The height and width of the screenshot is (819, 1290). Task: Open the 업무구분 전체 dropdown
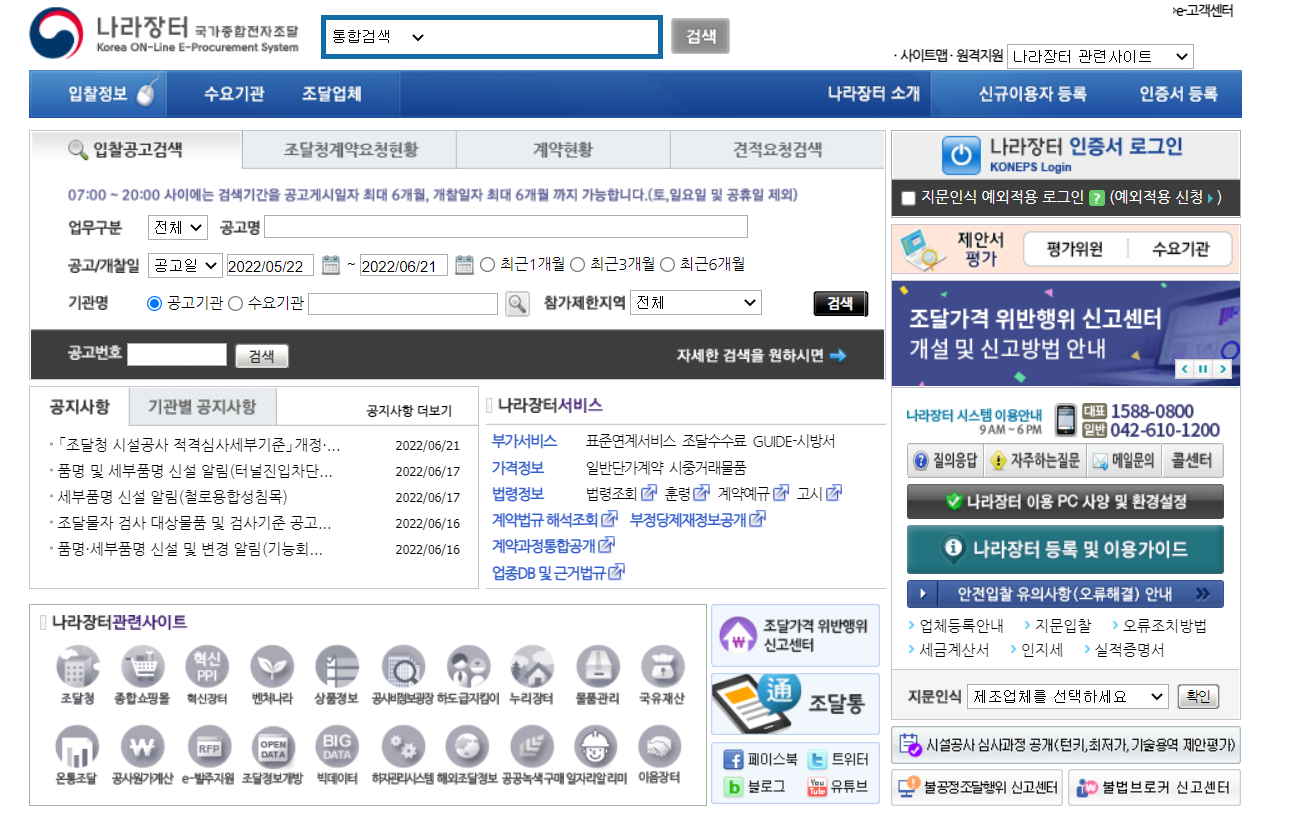(x=177, y=227)
